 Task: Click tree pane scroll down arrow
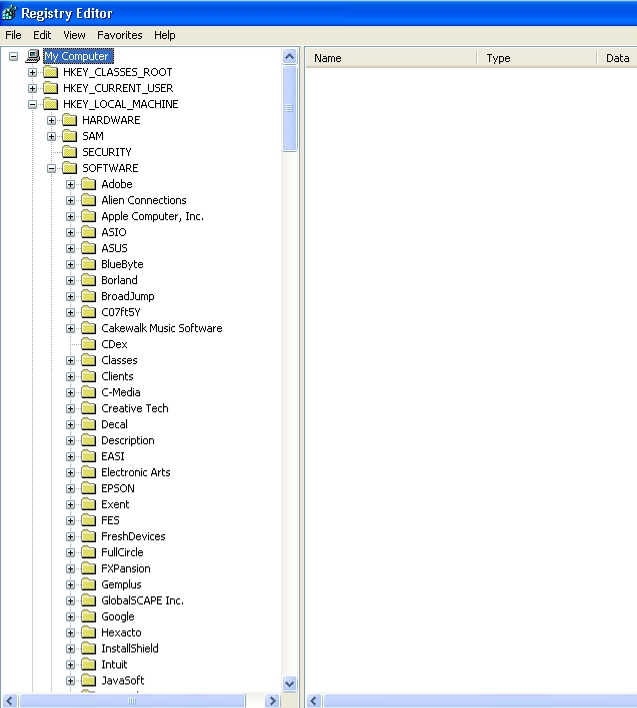coord(289,684)
